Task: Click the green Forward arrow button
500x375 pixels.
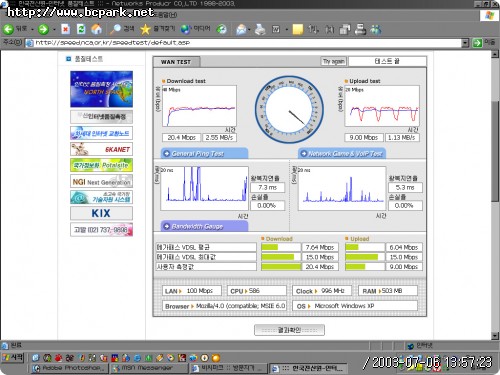Action: click(43, 29)
